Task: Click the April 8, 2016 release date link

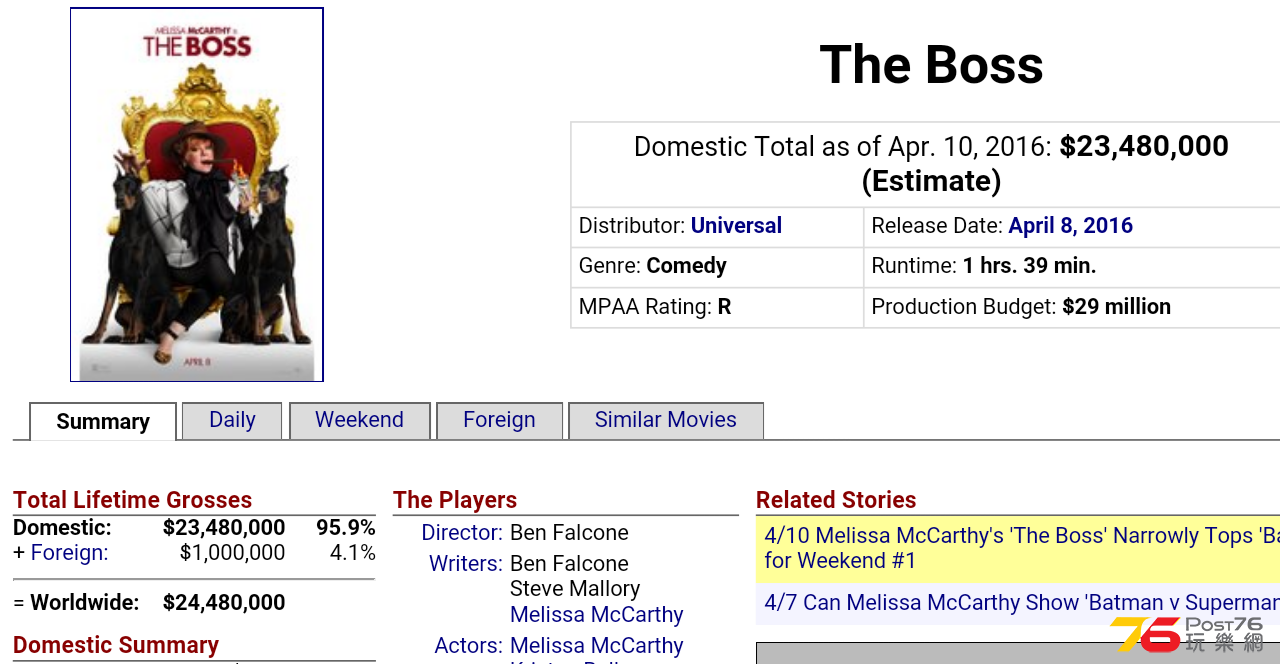Action: point(1070,226)
